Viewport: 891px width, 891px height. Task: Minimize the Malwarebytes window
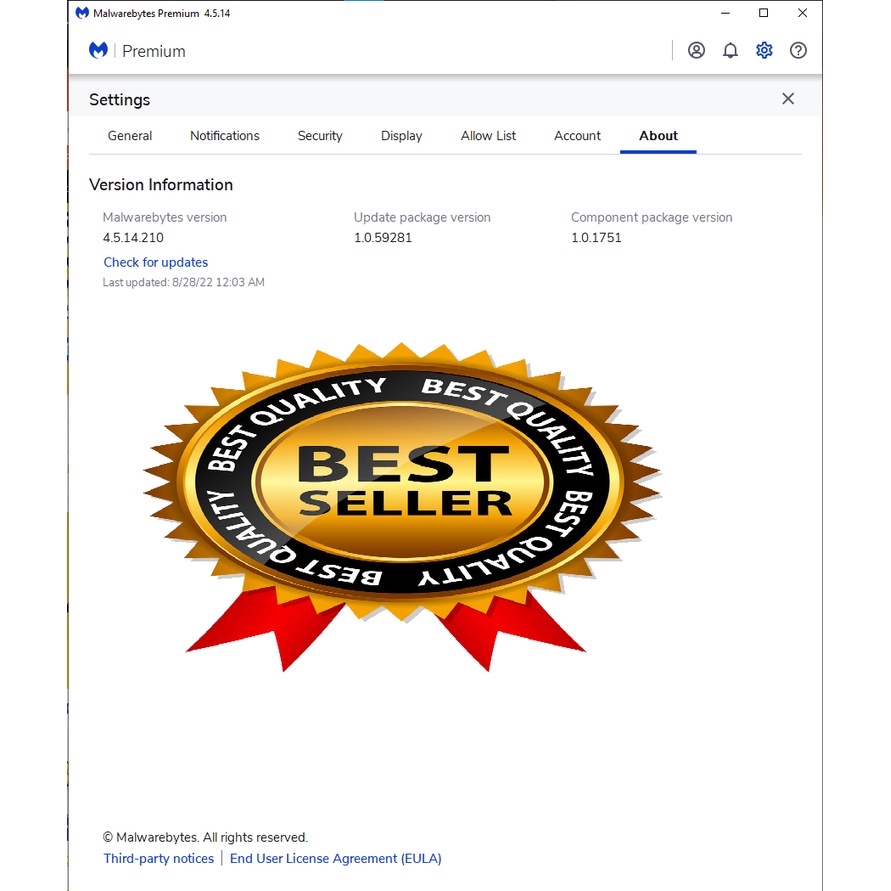click(x=725, y=13)
